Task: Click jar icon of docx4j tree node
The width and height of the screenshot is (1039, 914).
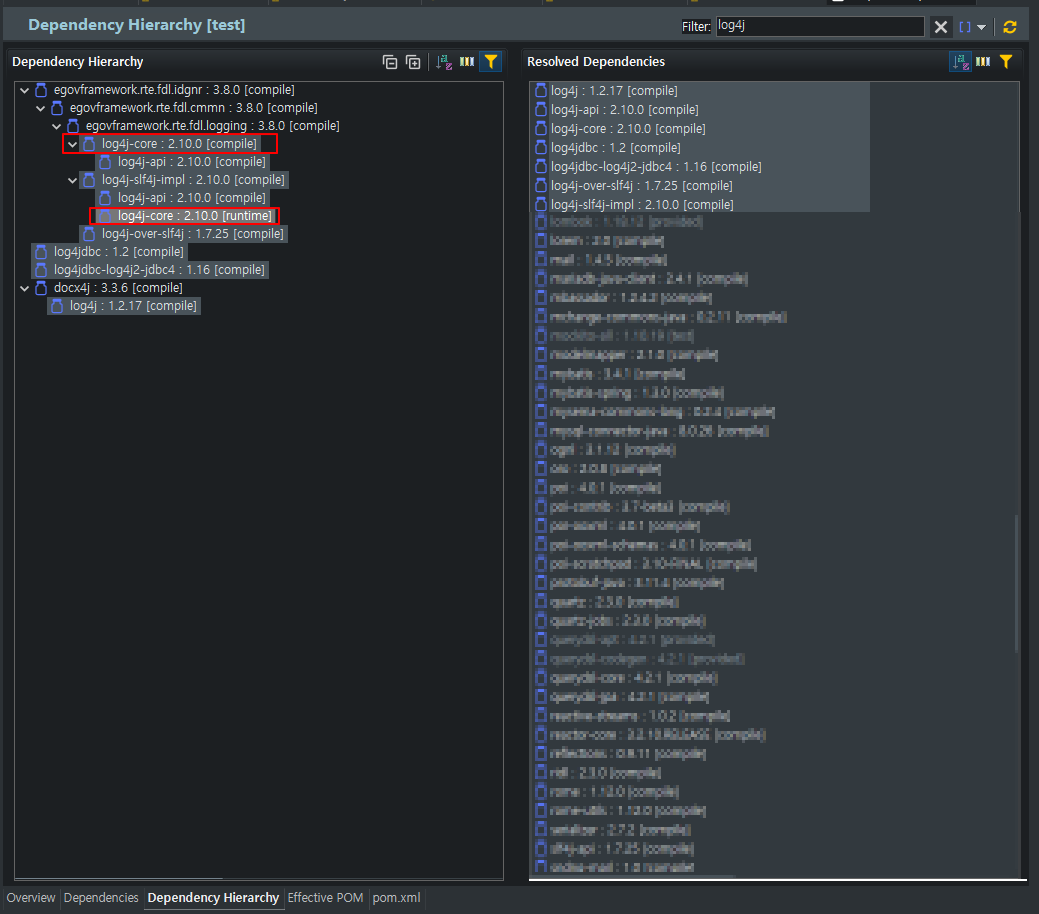Action: (x=41, y=288)
